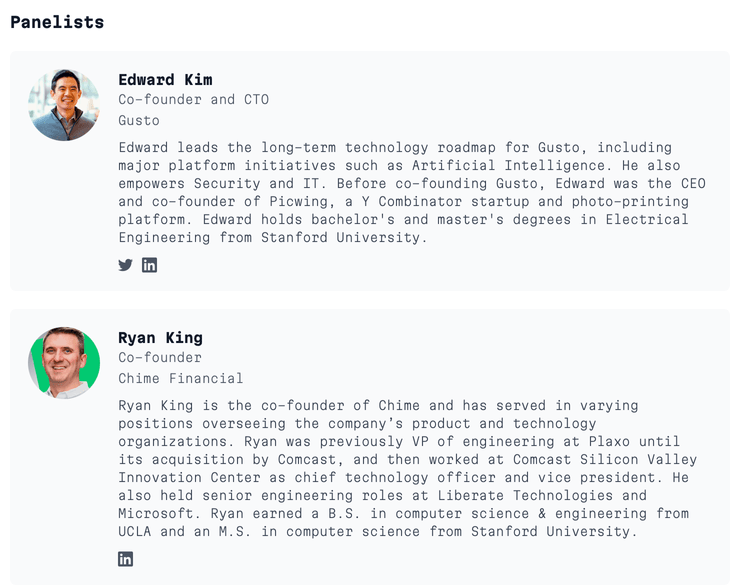Select the Ryan King name heading
The image size is (736, 587).
pos(160,338)
